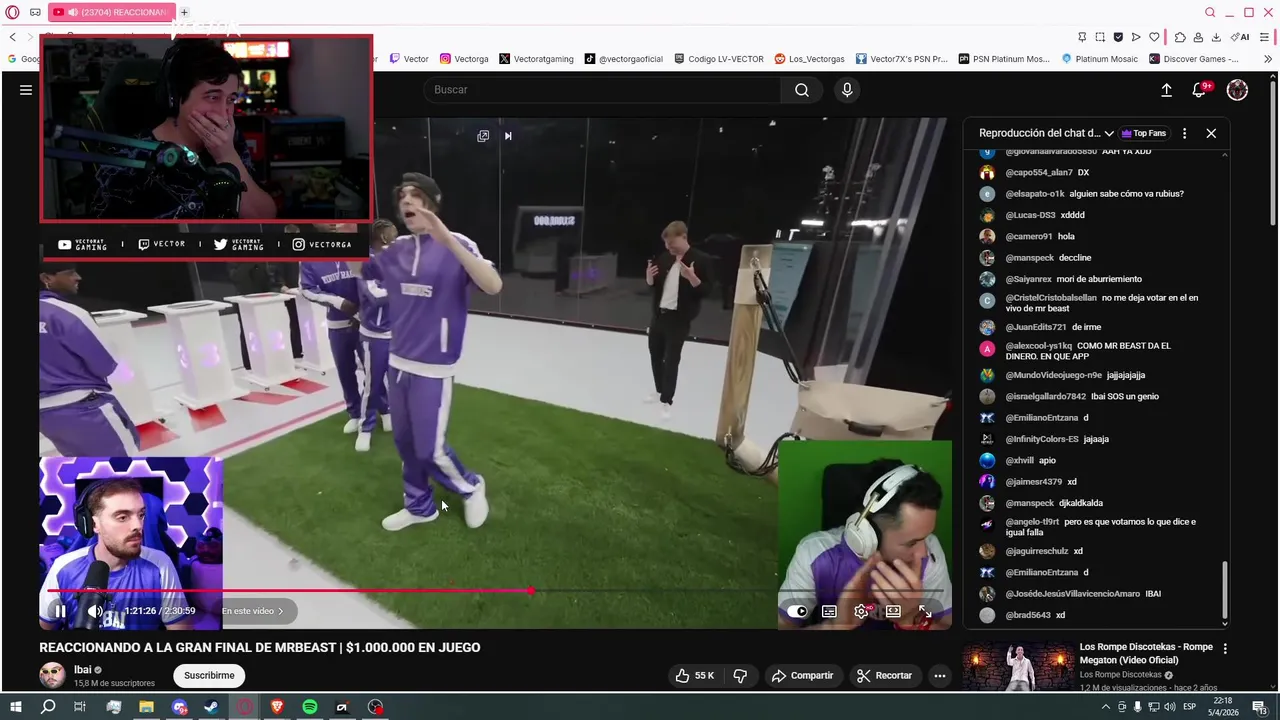Pause the video playback
1280x720 pixels.
(x=60, y=611)
